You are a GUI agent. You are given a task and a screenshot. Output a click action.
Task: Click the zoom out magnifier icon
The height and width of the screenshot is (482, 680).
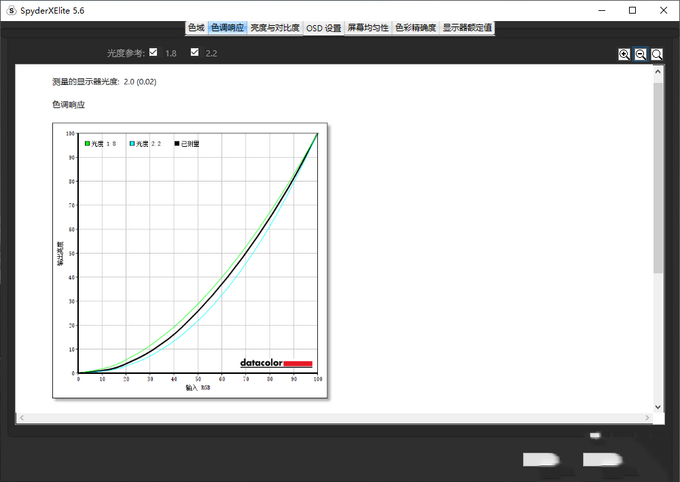pyautogui.click(x=640, y=54)
